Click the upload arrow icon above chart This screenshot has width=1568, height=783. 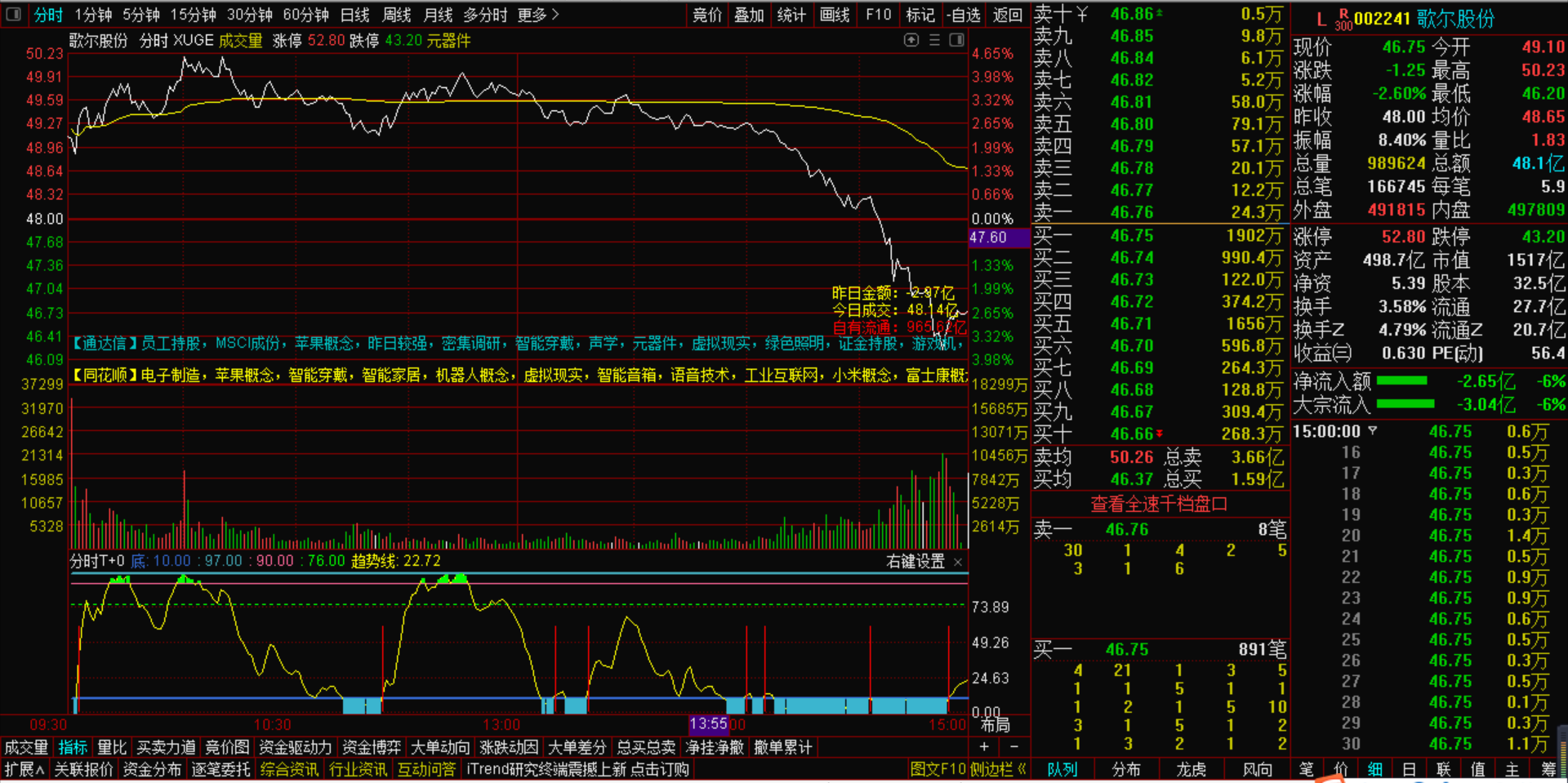[x=911, y=40]
